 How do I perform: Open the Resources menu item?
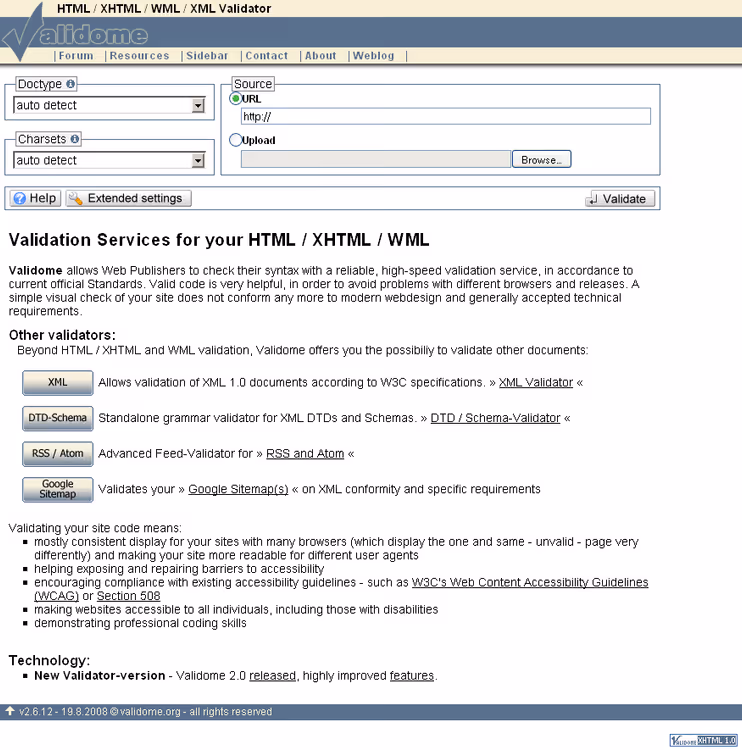pyautogui.click(x=139, y=55)
